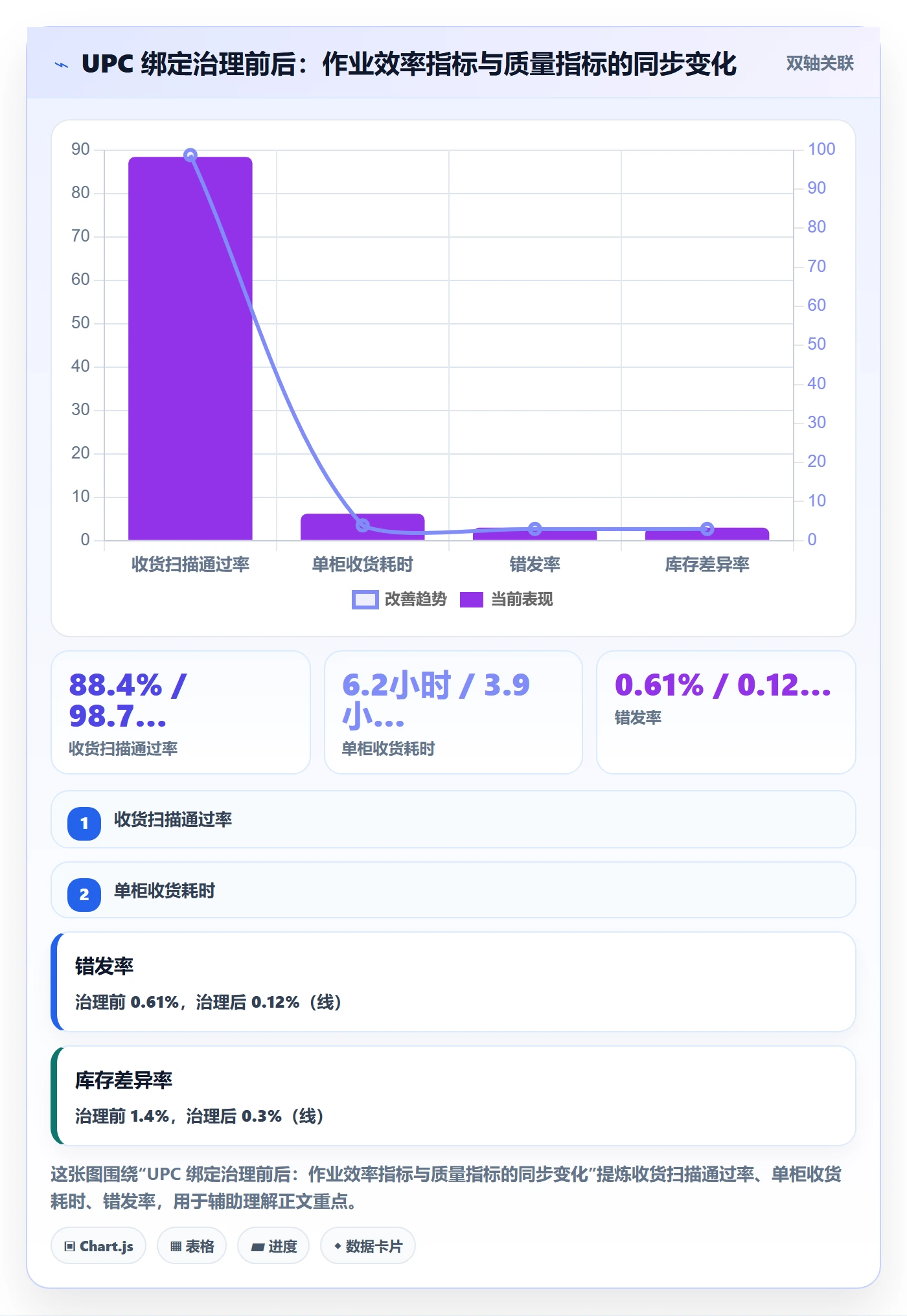Click the 库存差异率 card heading

click(x=124, y=1080)
